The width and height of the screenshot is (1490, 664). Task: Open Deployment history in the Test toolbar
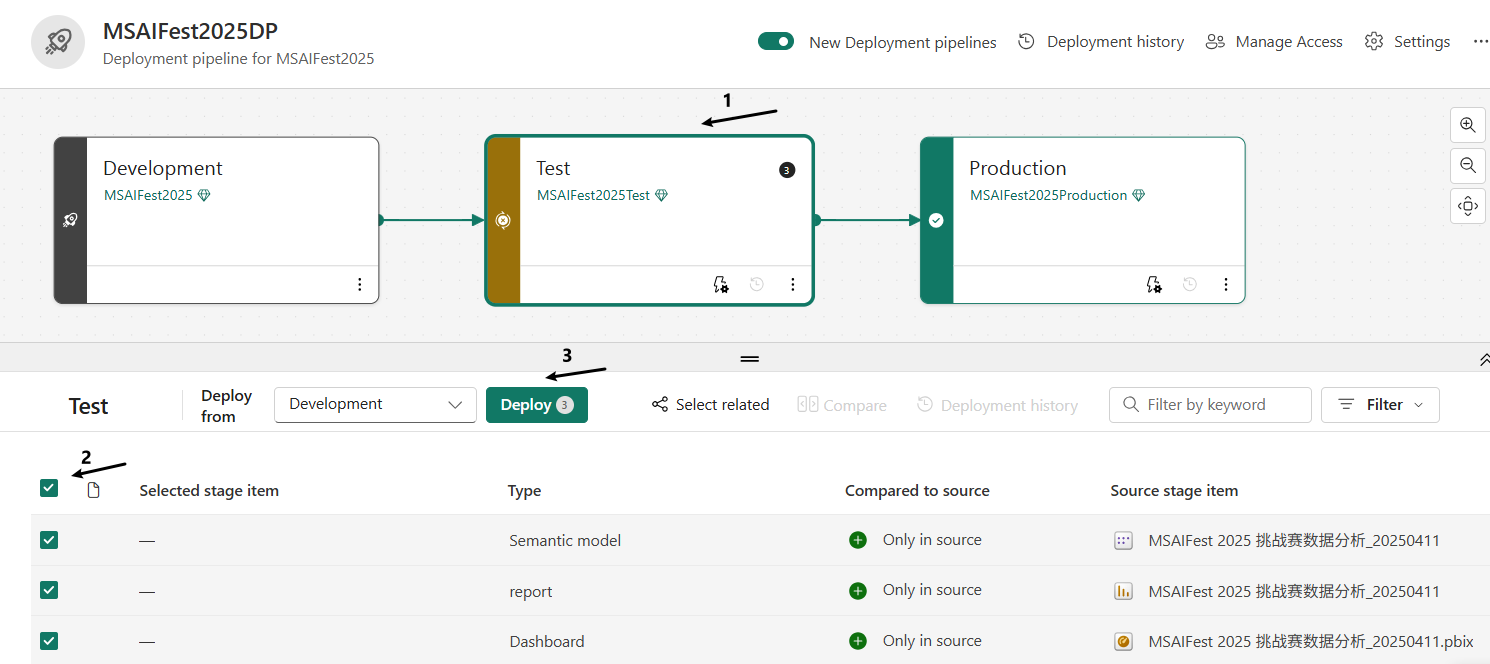tap(997, 405)
